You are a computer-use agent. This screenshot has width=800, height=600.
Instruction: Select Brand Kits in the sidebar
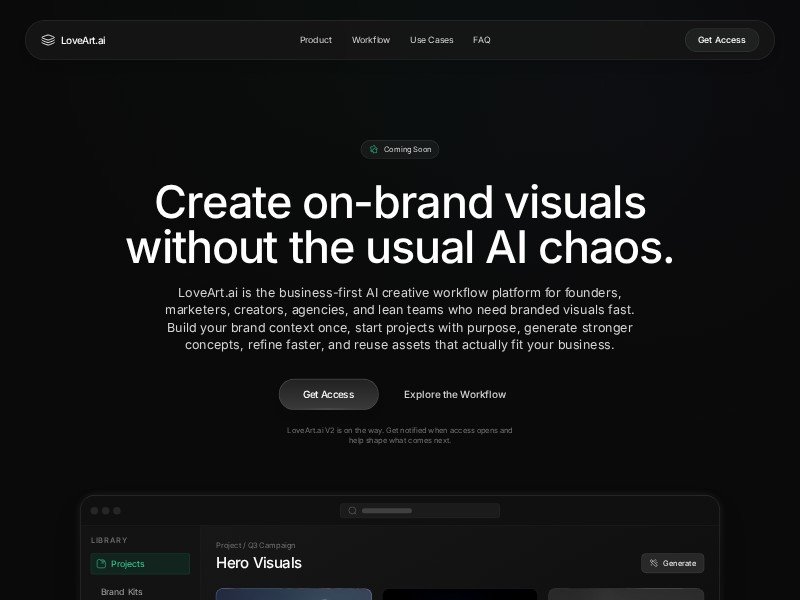tap(122, 592)
